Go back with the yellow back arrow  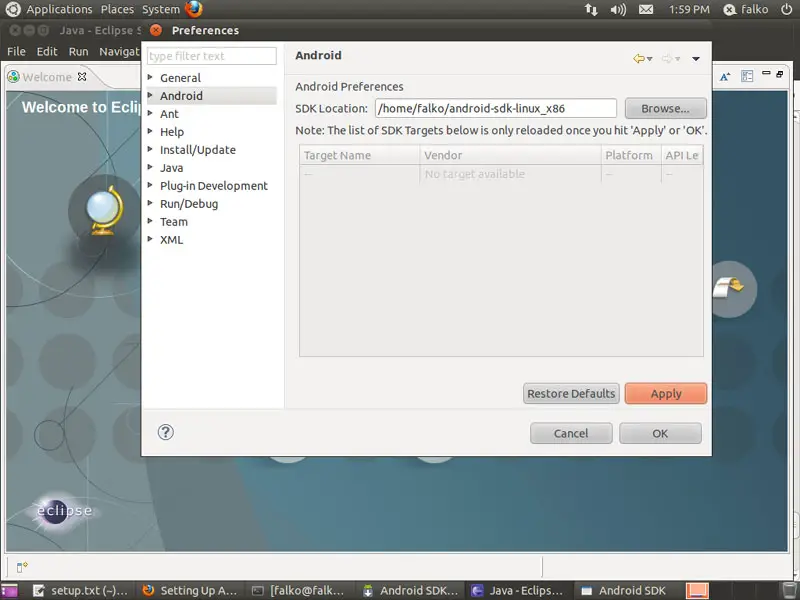tap(638, 59)
